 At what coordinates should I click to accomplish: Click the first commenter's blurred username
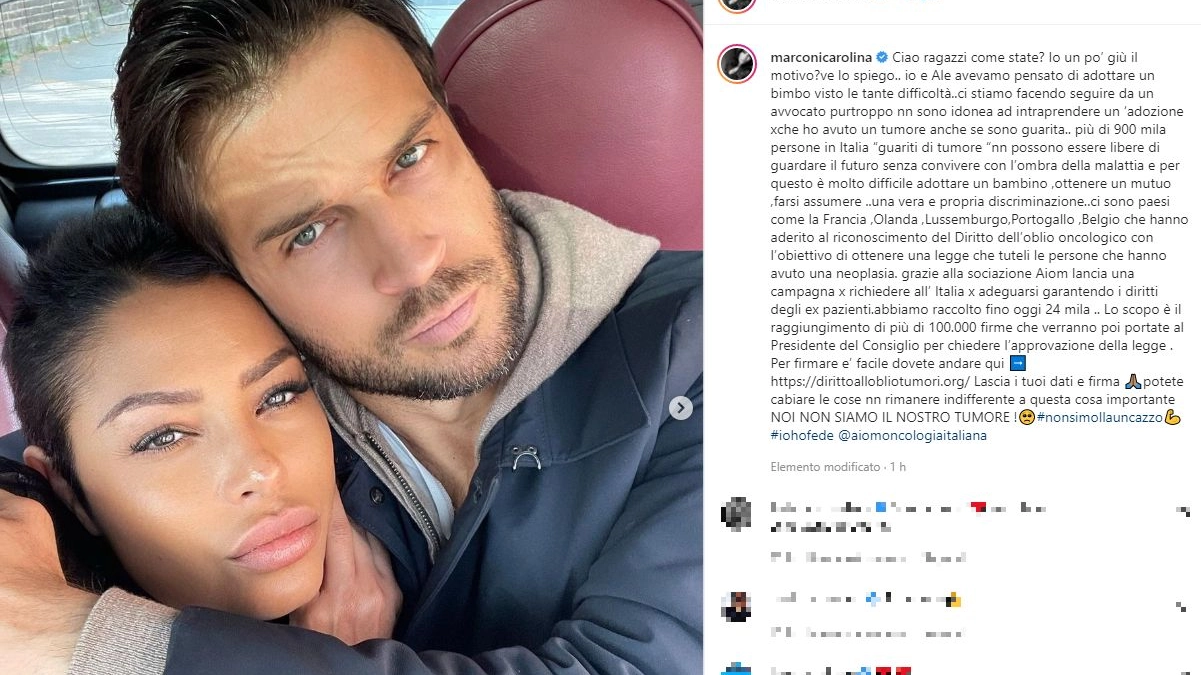(820, 508)
